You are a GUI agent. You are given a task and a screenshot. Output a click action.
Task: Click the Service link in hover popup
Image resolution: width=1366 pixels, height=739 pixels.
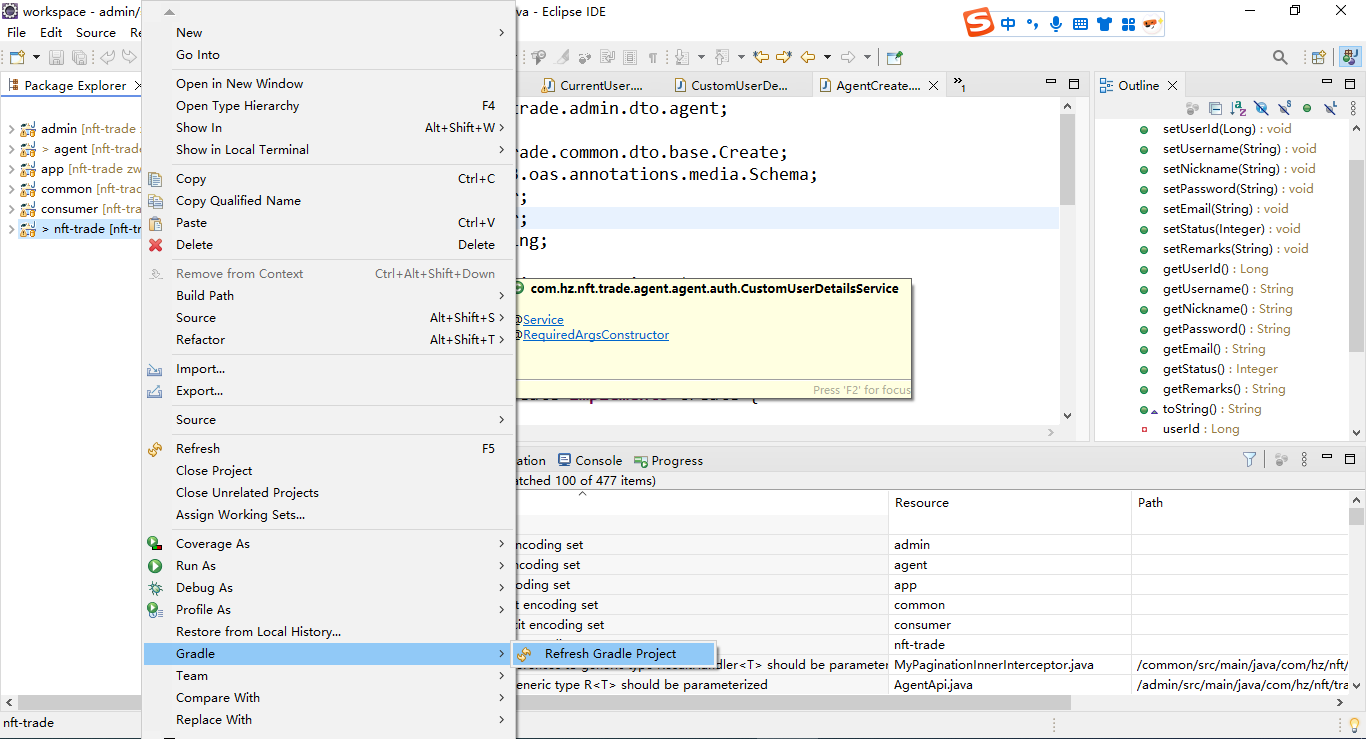pos(543,320)
